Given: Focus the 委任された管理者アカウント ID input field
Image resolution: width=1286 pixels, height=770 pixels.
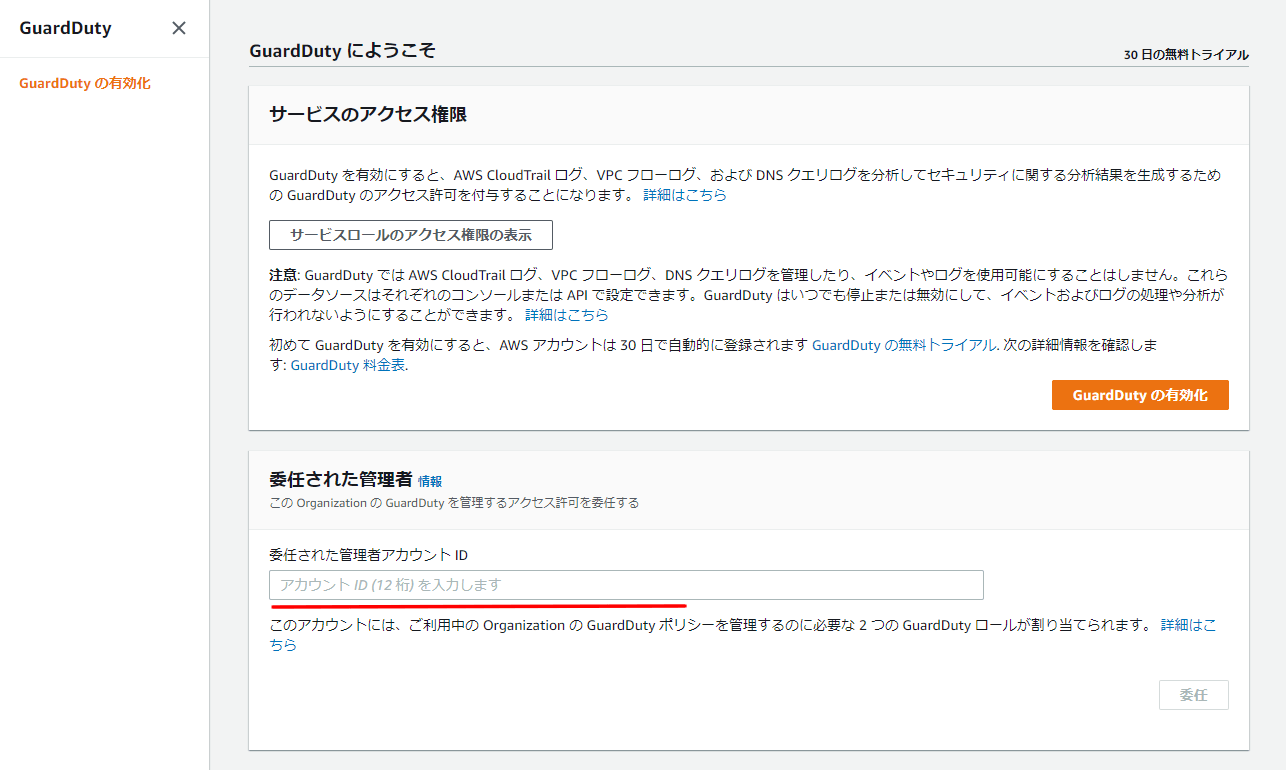Looking at the screenshot, I should pos(626,585).
